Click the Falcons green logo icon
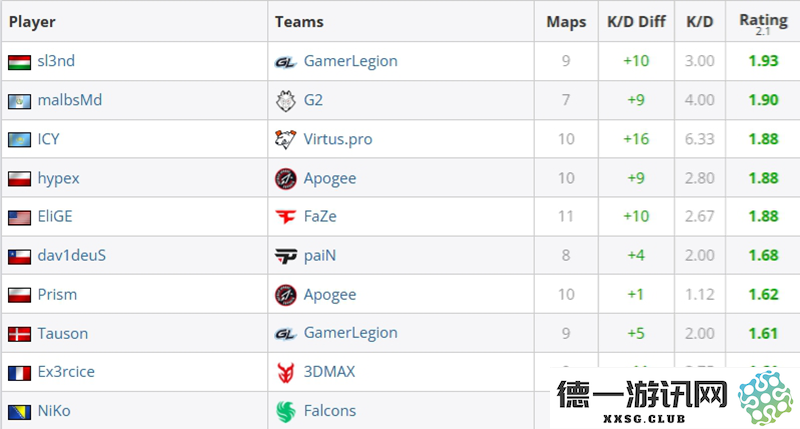 [286, 411]
